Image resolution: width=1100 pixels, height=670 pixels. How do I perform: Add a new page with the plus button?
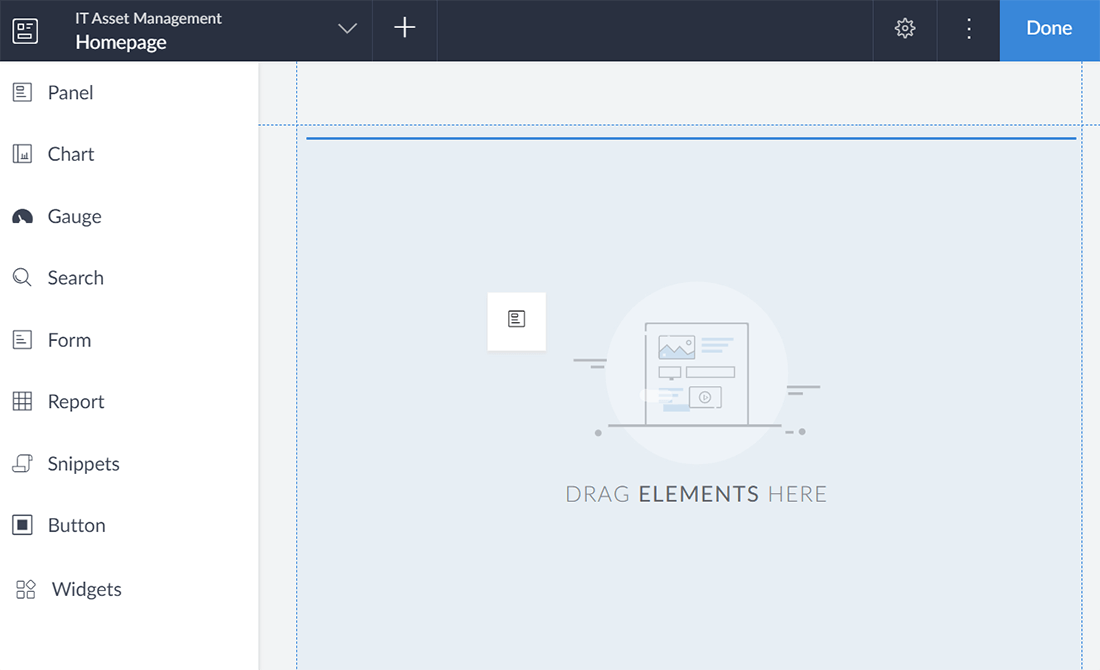click(x=404, y=28)
